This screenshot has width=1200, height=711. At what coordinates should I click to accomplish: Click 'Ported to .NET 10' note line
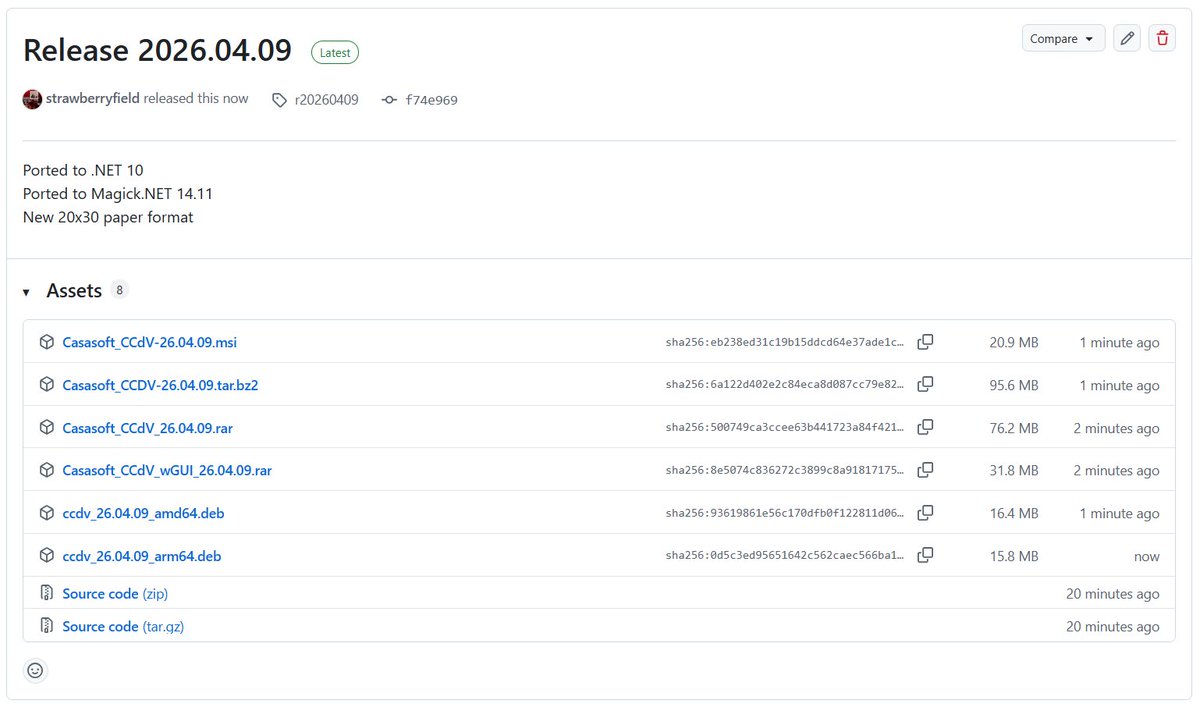(x=83, y=170)
